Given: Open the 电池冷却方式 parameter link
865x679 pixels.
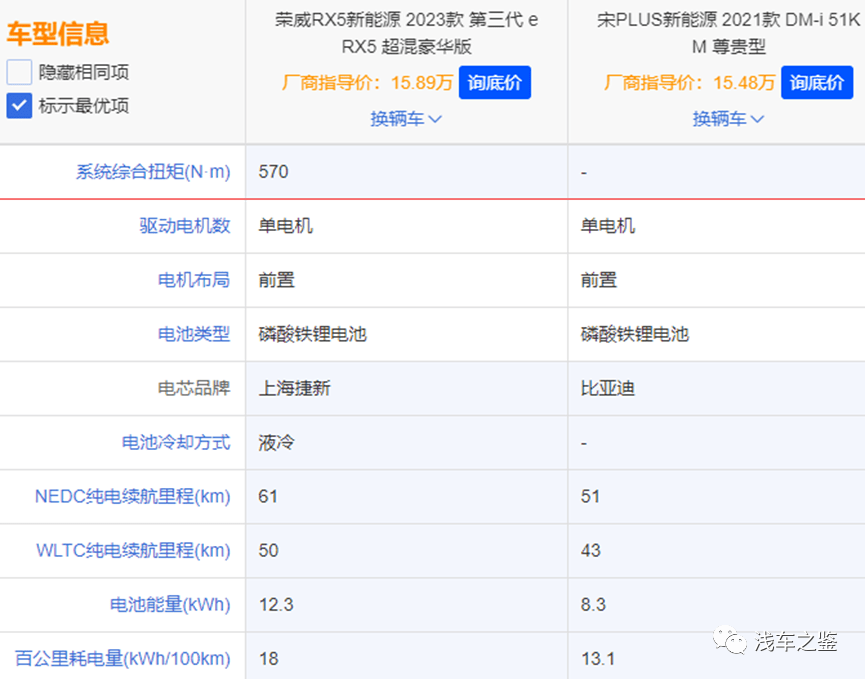Looking at the screenshot, I should [176, 442].
